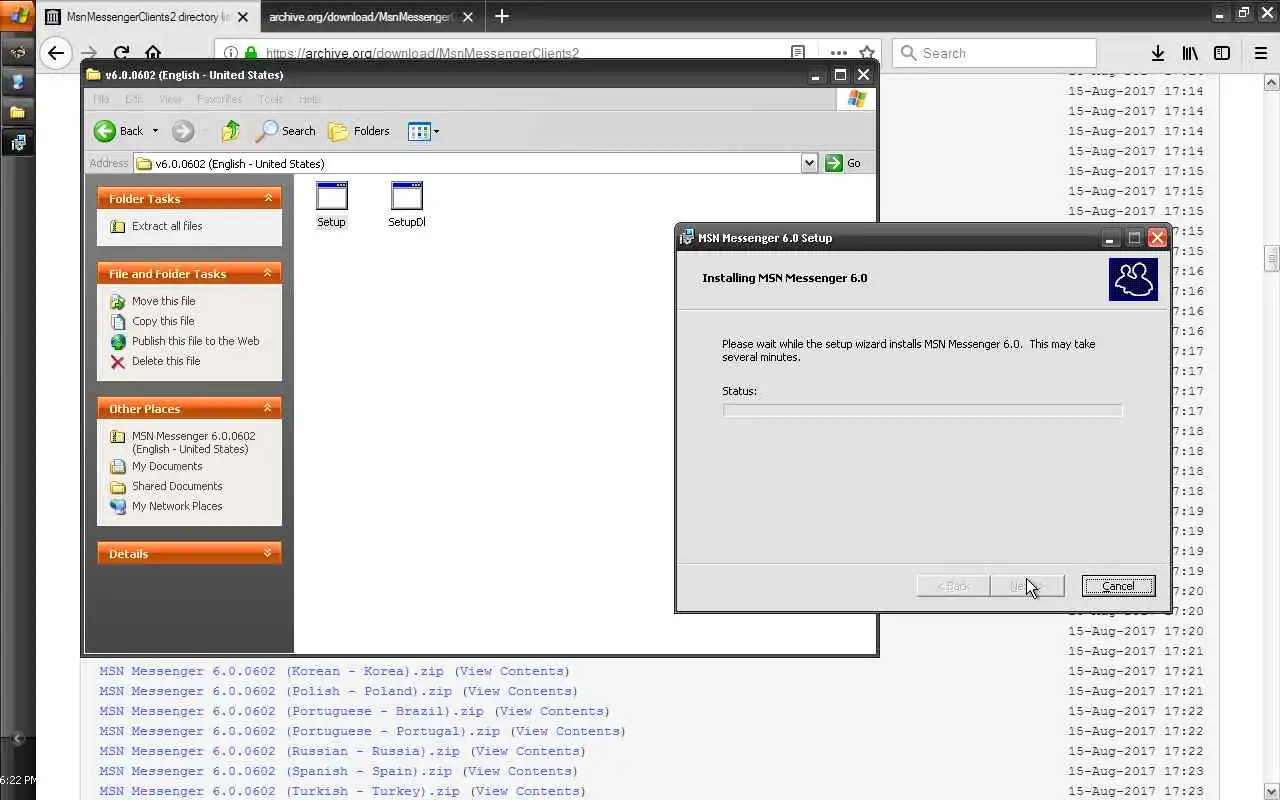Collapse the Other Places panel
This screenshot has width=1280, height=800.
268,408
